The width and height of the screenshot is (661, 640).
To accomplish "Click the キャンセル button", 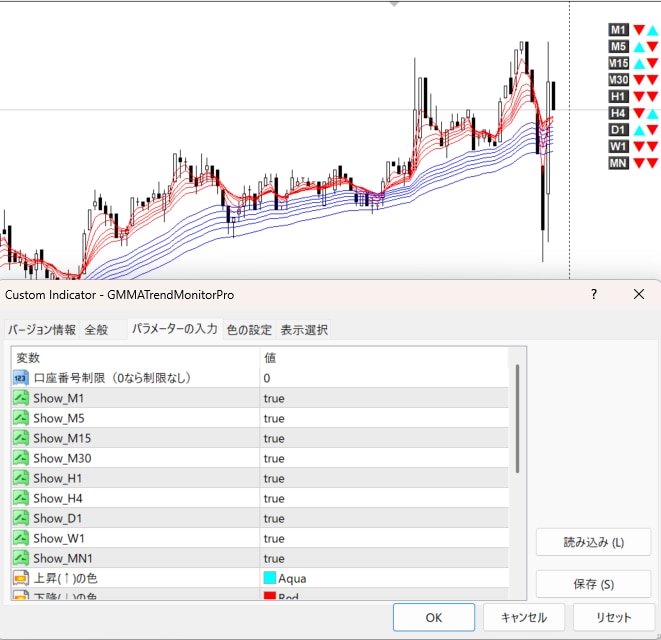I will coord(524,617).
